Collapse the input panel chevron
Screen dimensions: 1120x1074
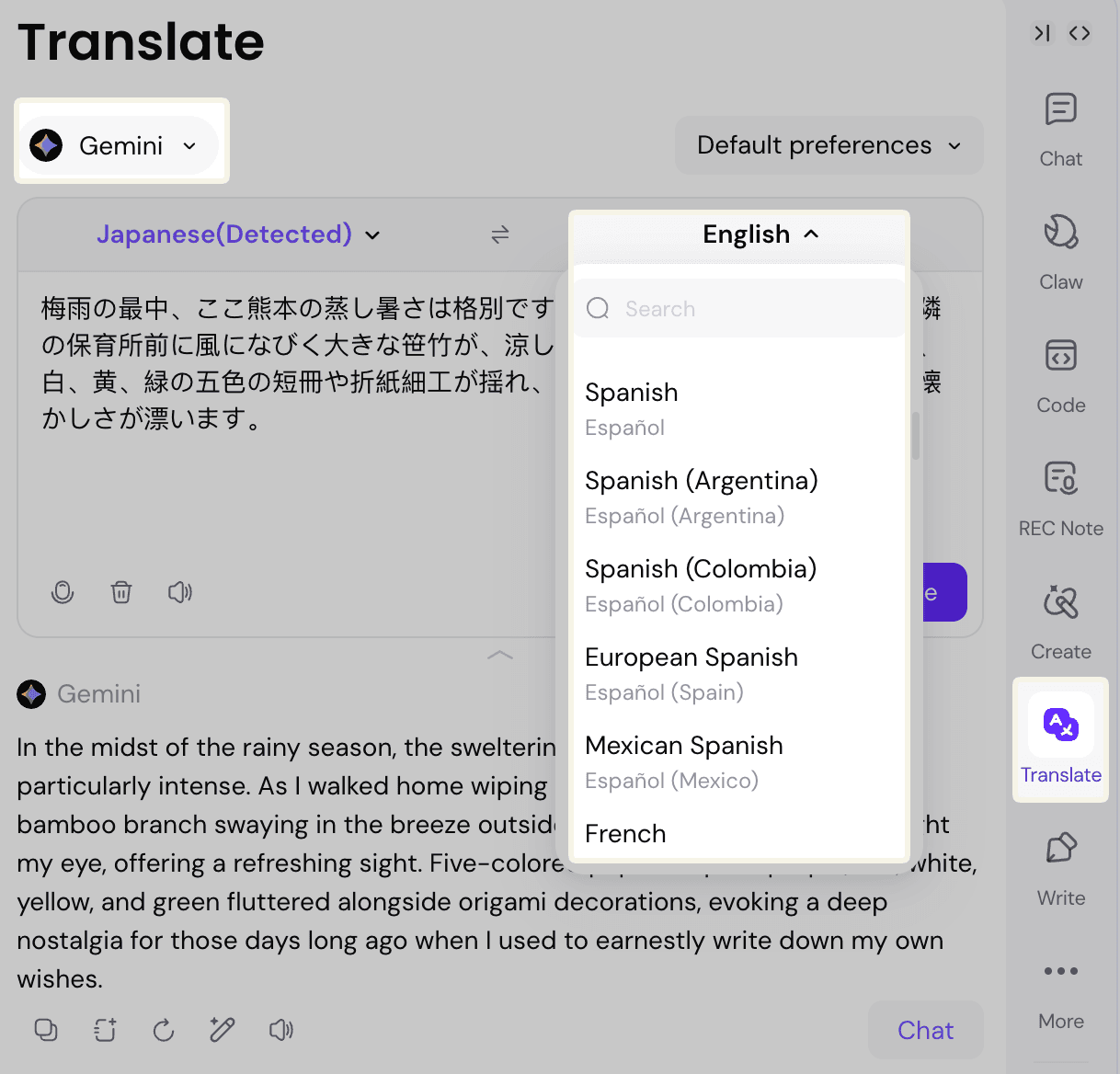point(500,656)
